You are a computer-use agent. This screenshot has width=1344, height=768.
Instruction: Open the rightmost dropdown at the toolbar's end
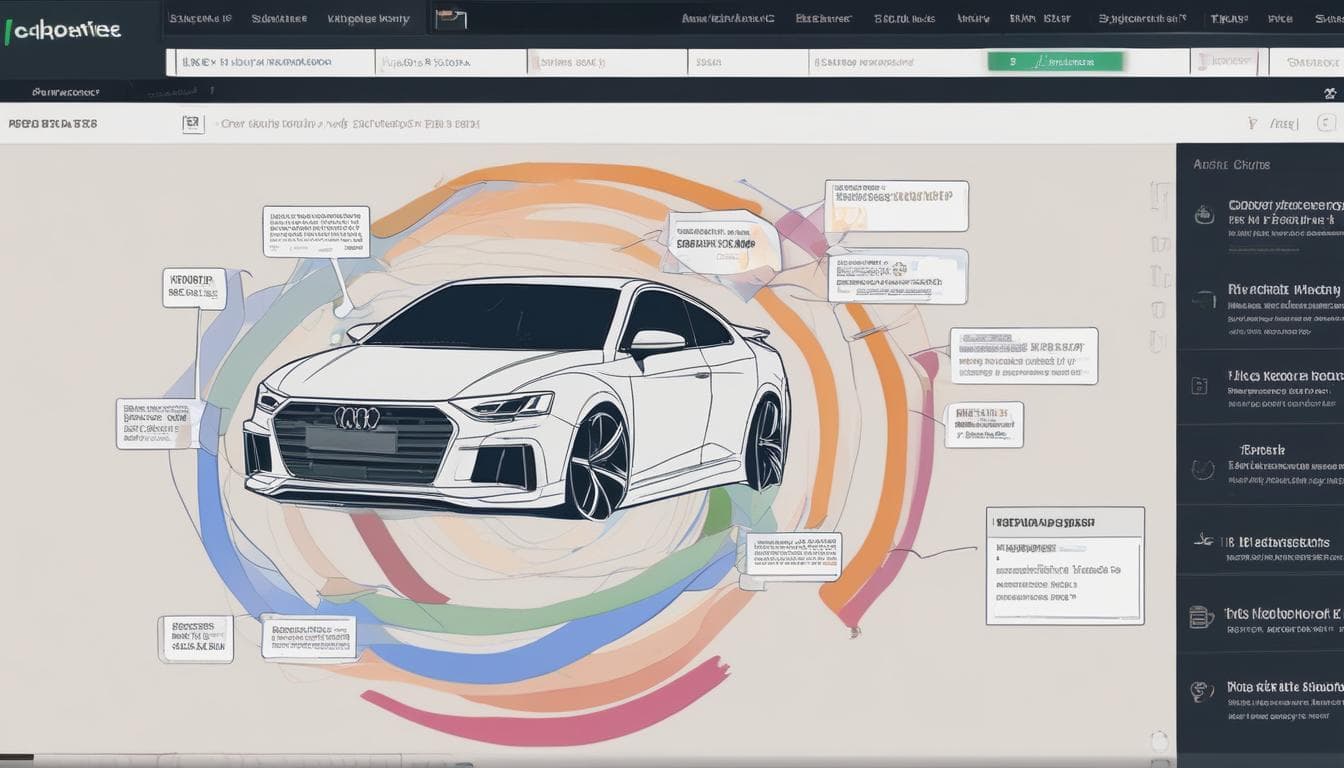click(1310, 60)
